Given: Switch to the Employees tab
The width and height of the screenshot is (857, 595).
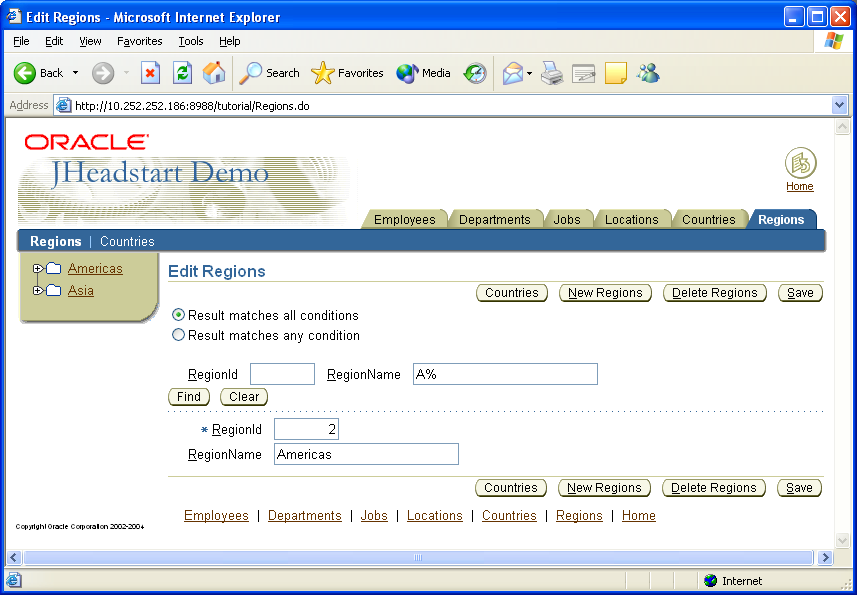Looking at the screenshot, I should [x=404, y=220].
